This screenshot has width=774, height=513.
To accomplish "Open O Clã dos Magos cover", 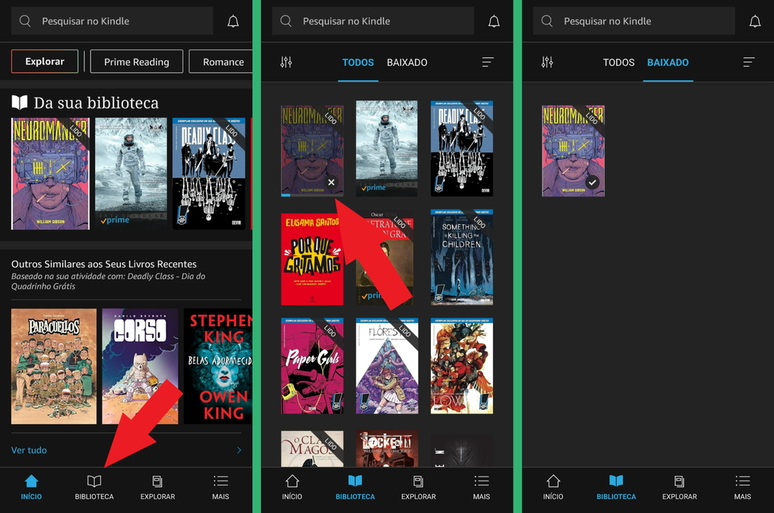I will [x=312, y=449].
